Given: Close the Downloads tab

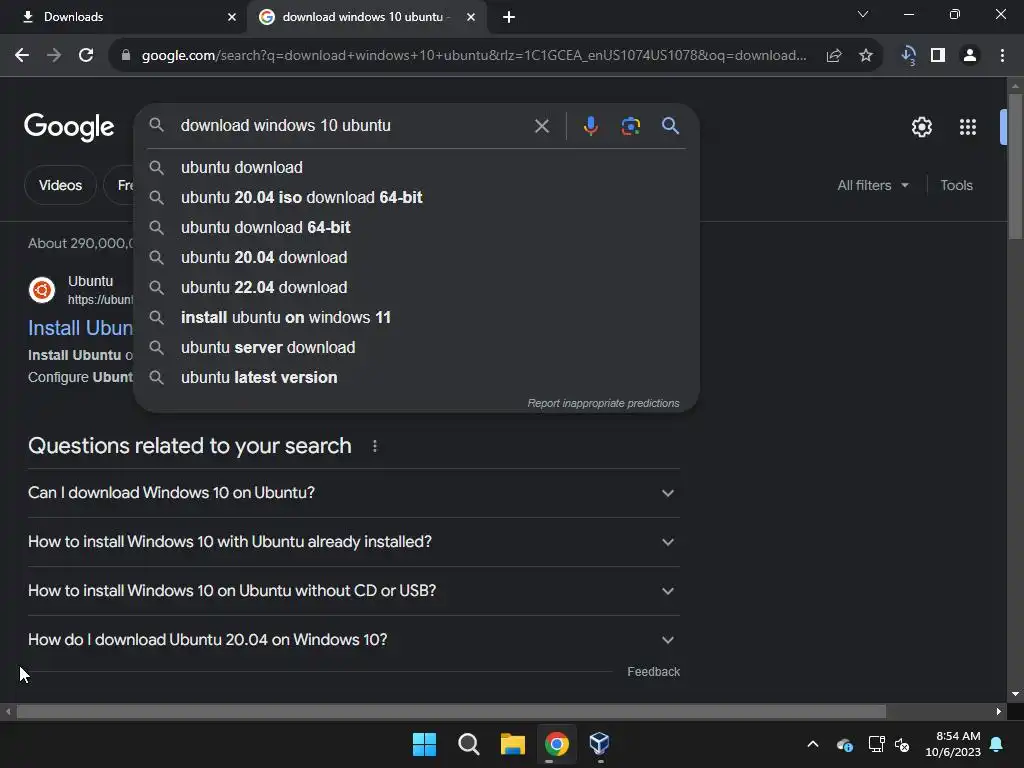Looking at the screenshot, I should [232, 17].
